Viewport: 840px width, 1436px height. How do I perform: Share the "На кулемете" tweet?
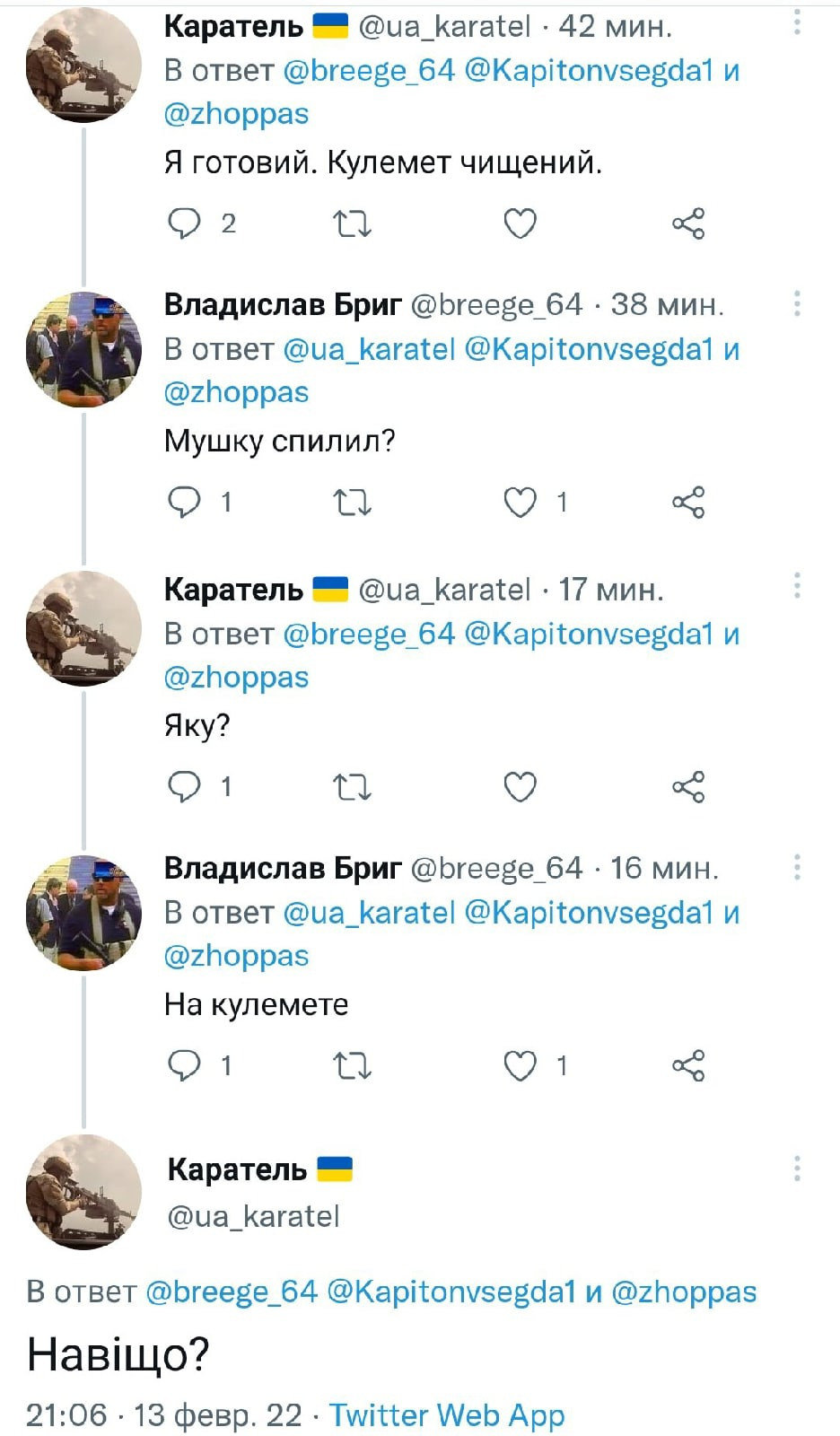(688, 1065)
